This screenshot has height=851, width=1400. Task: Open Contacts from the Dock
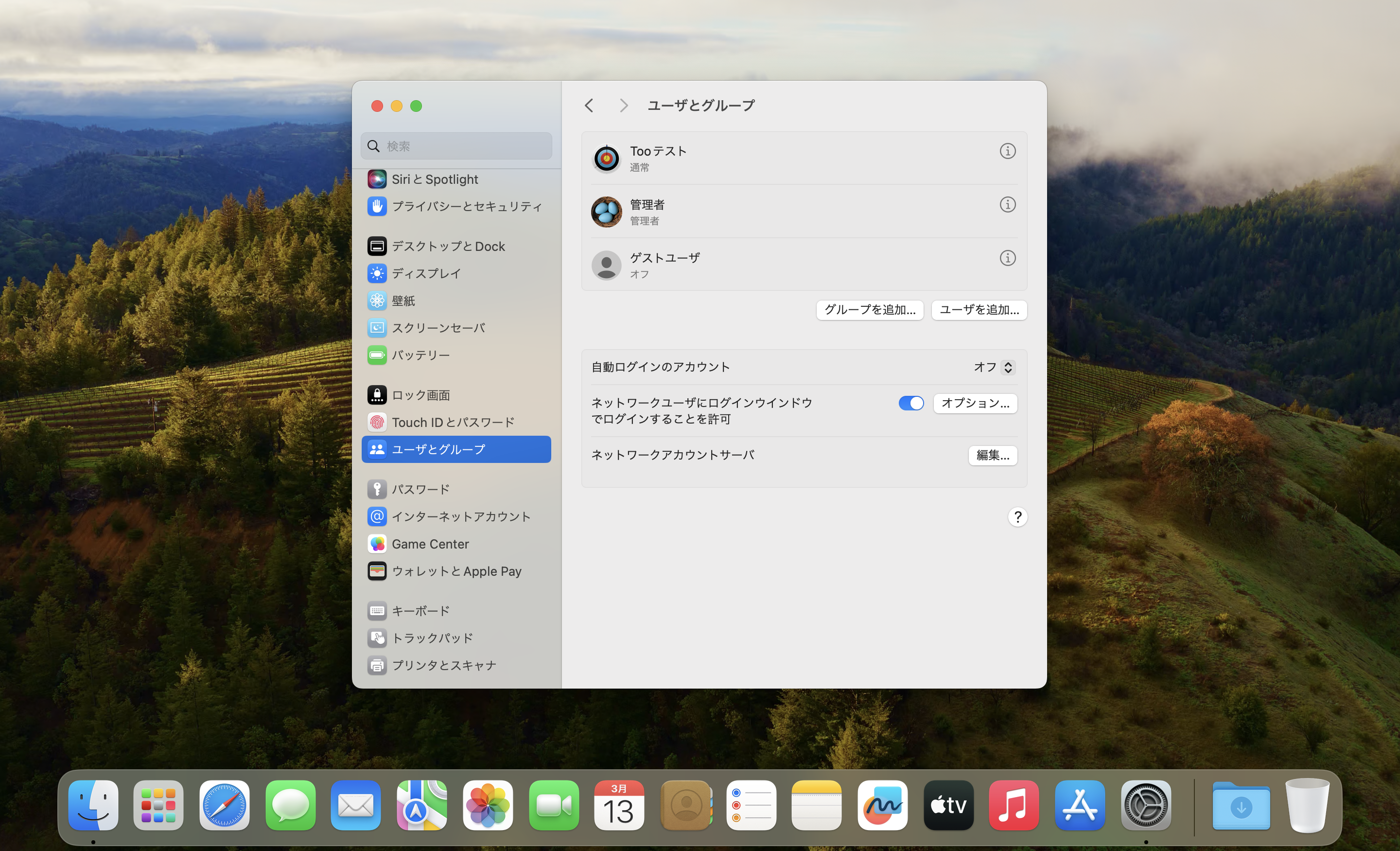tap(686, 805)
